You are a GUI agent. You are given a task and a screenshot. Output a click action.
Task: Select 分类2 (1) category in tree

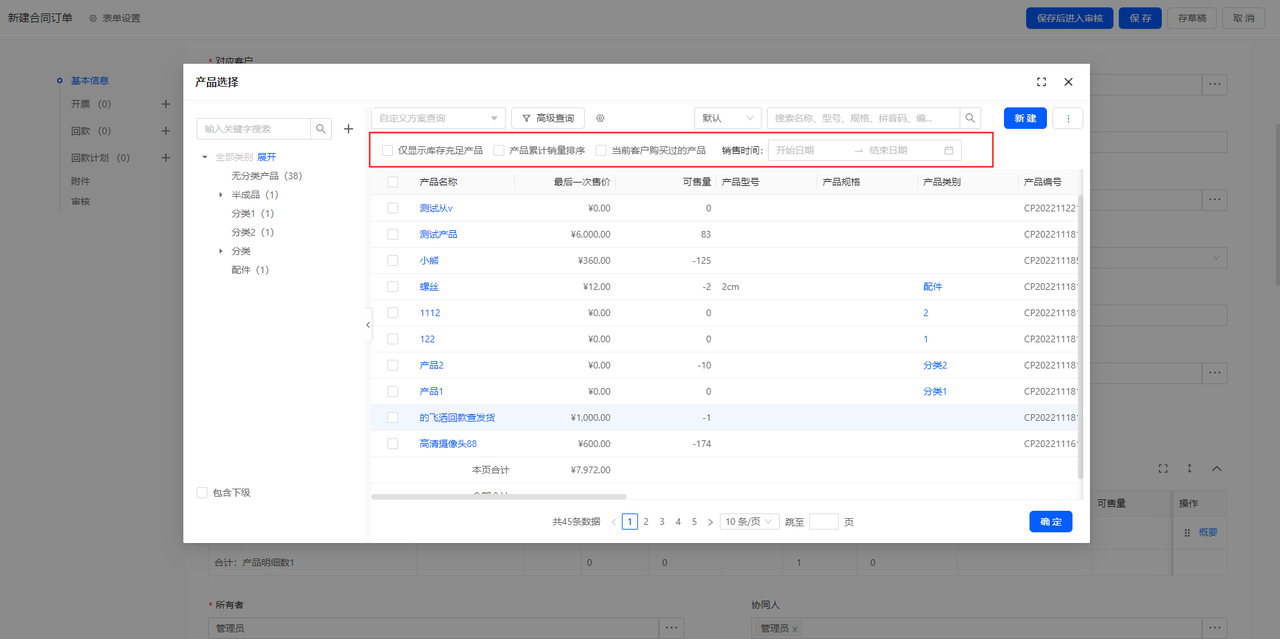pyautogui.click(x=252, y=232)
